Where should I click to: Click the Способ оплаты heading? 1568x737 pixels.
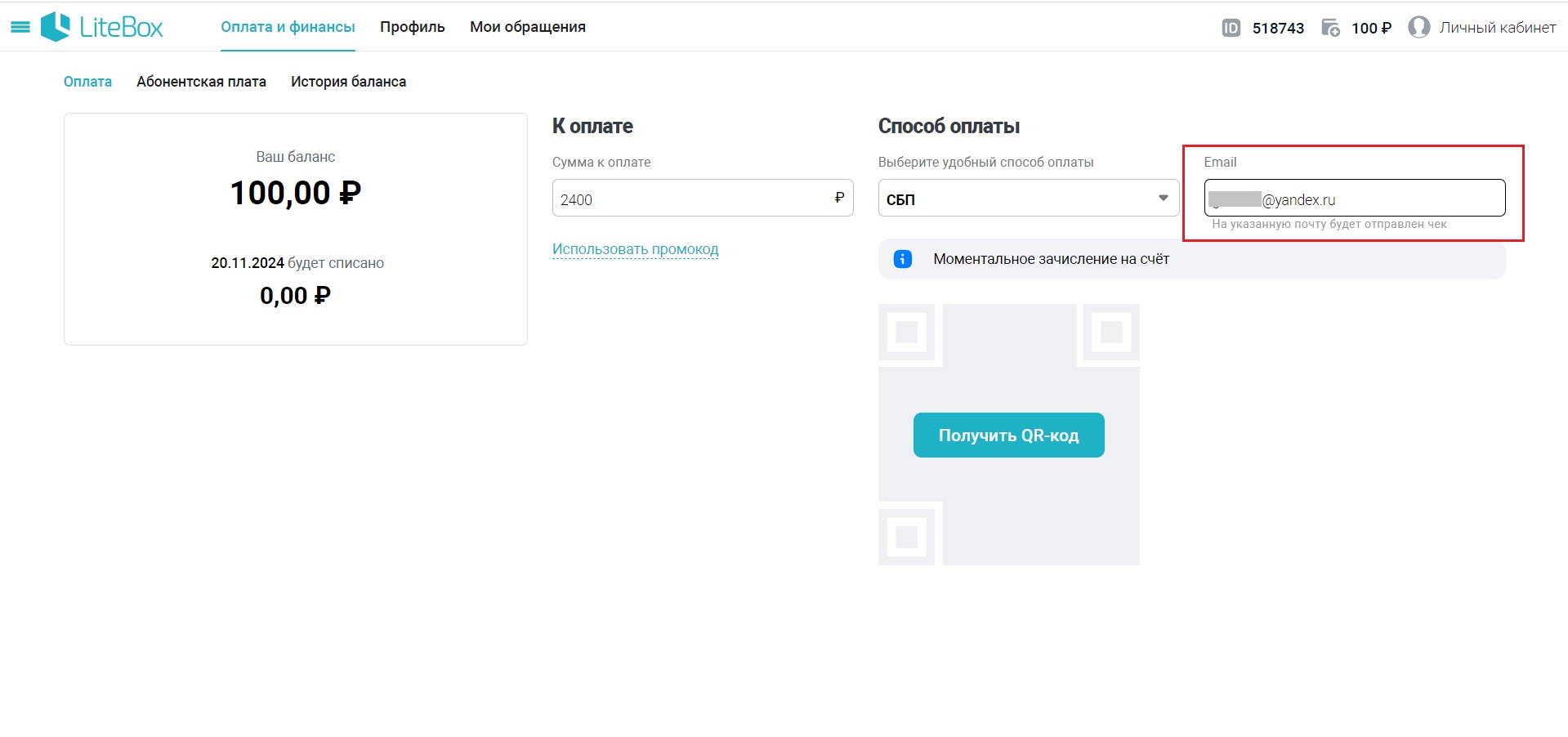coord(949,127)
